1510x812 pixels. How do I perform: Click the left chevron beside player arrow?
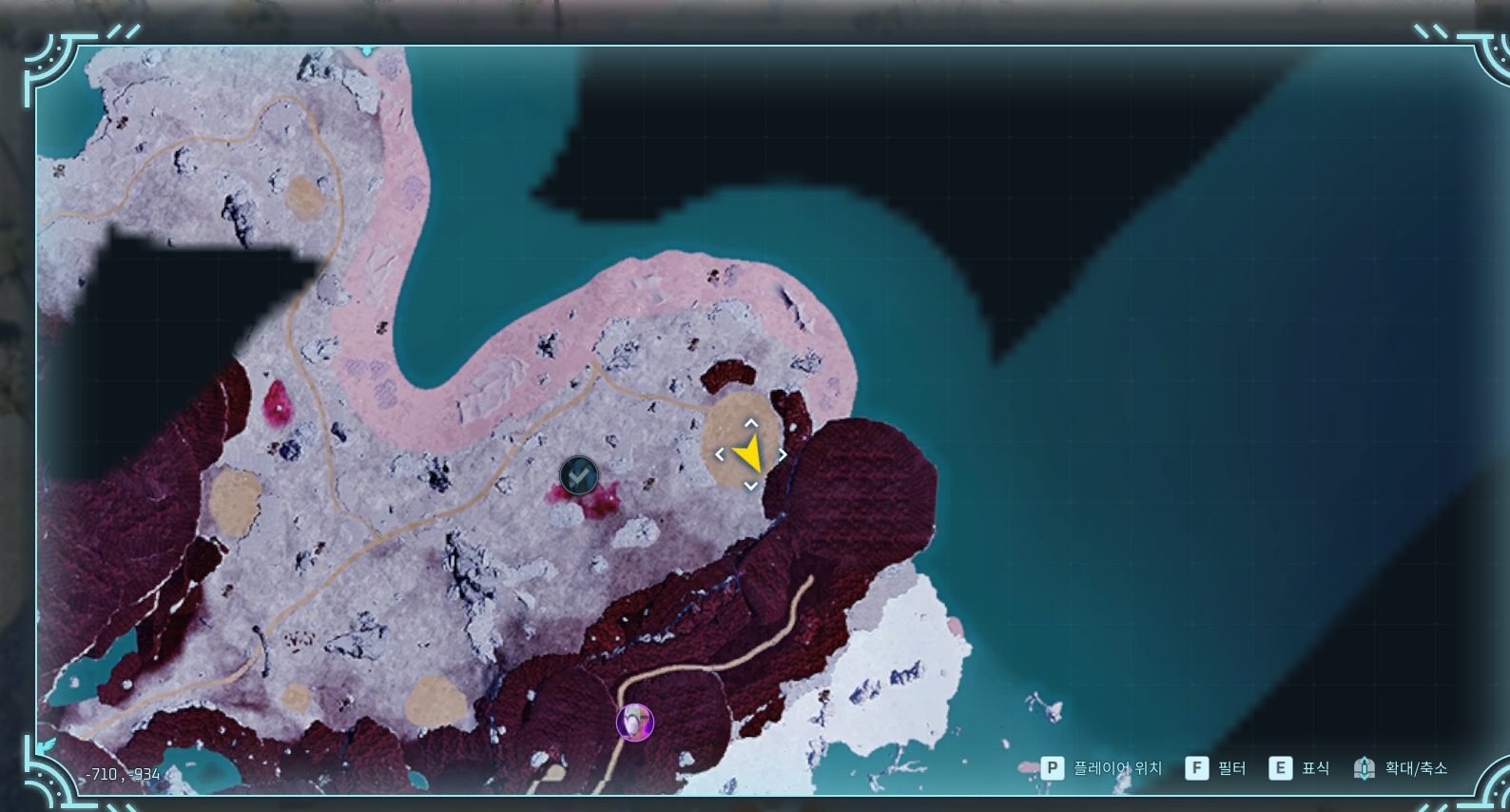click(x=720, y=454)
